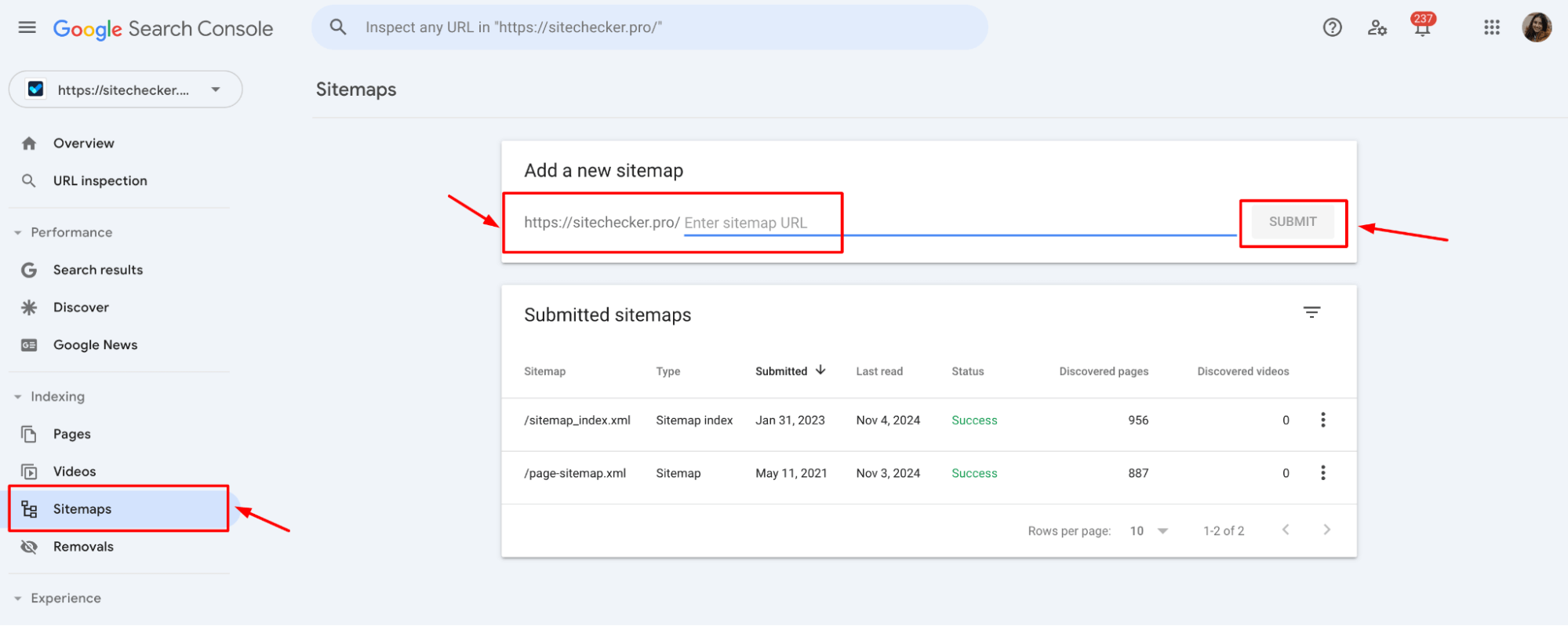
Task: Click the Overview home icon
Action: 29,144
